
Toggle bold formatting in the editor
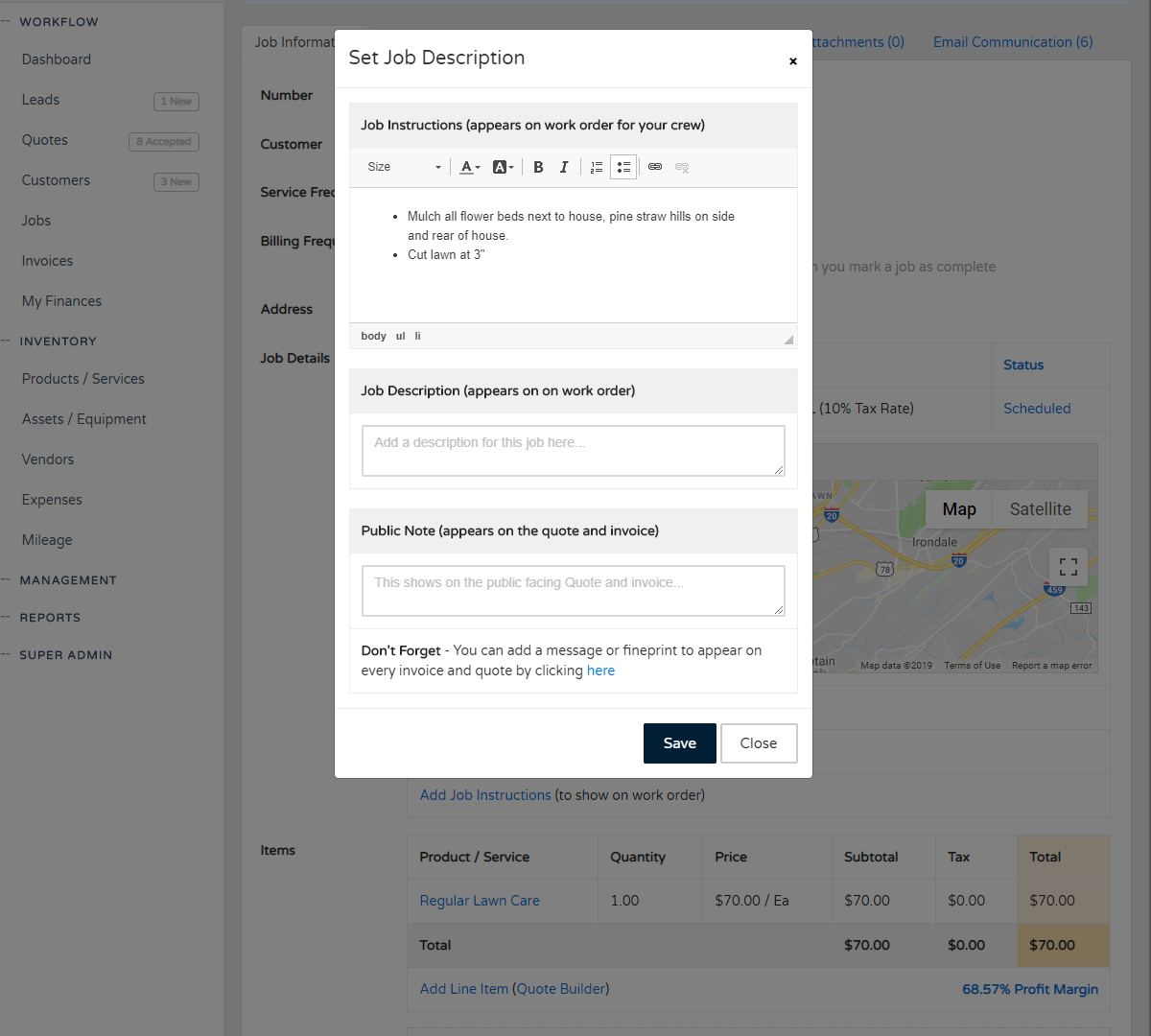tap(538, 167)
